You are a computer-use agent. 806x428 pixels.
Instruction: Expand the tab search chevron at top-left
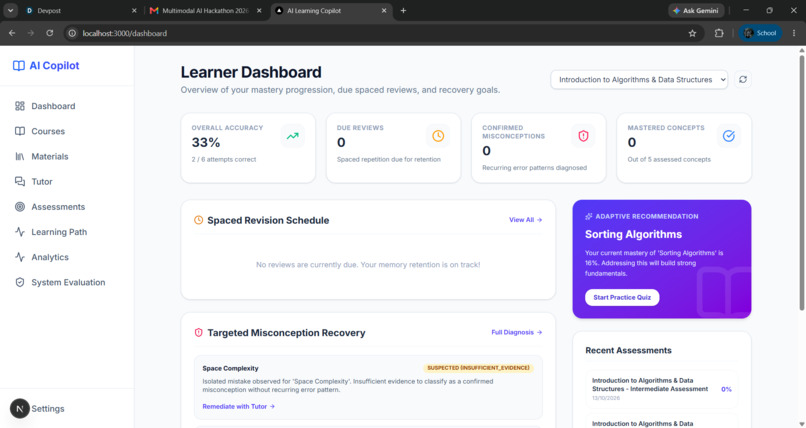click(x=10, y=10)
